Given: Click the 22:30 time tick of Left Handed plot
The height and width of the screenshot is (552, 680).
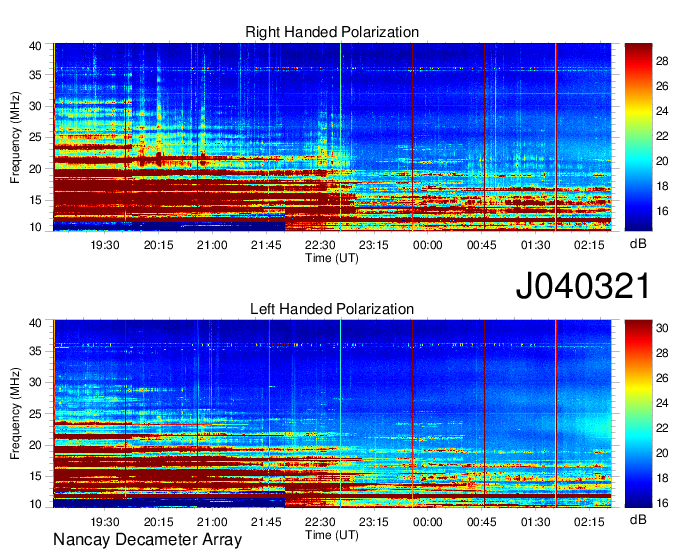Looking at the screenshot, I should coord(320,522).
